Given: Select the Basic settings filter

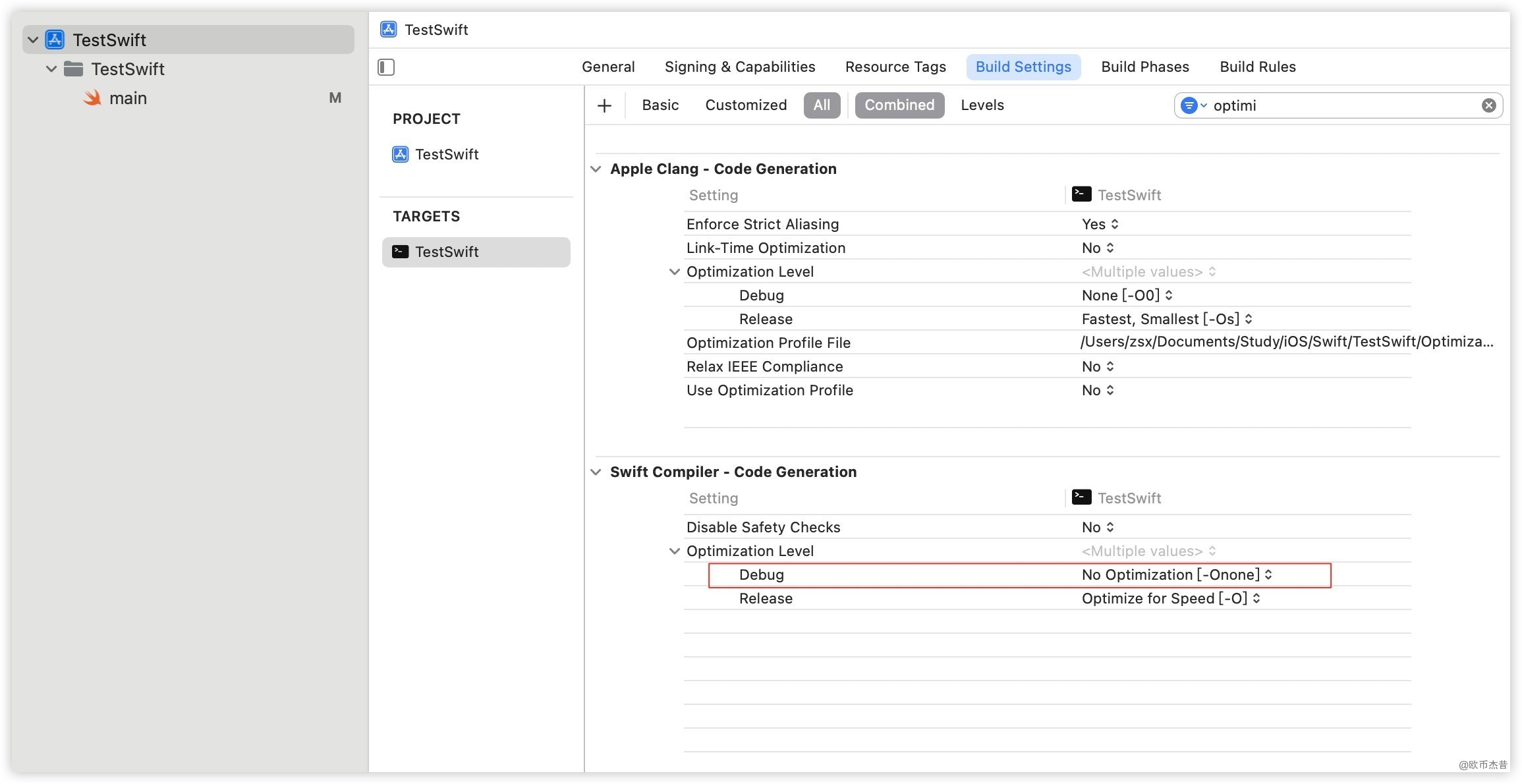Looking at the screenshot, I should [x=660, y=105].
